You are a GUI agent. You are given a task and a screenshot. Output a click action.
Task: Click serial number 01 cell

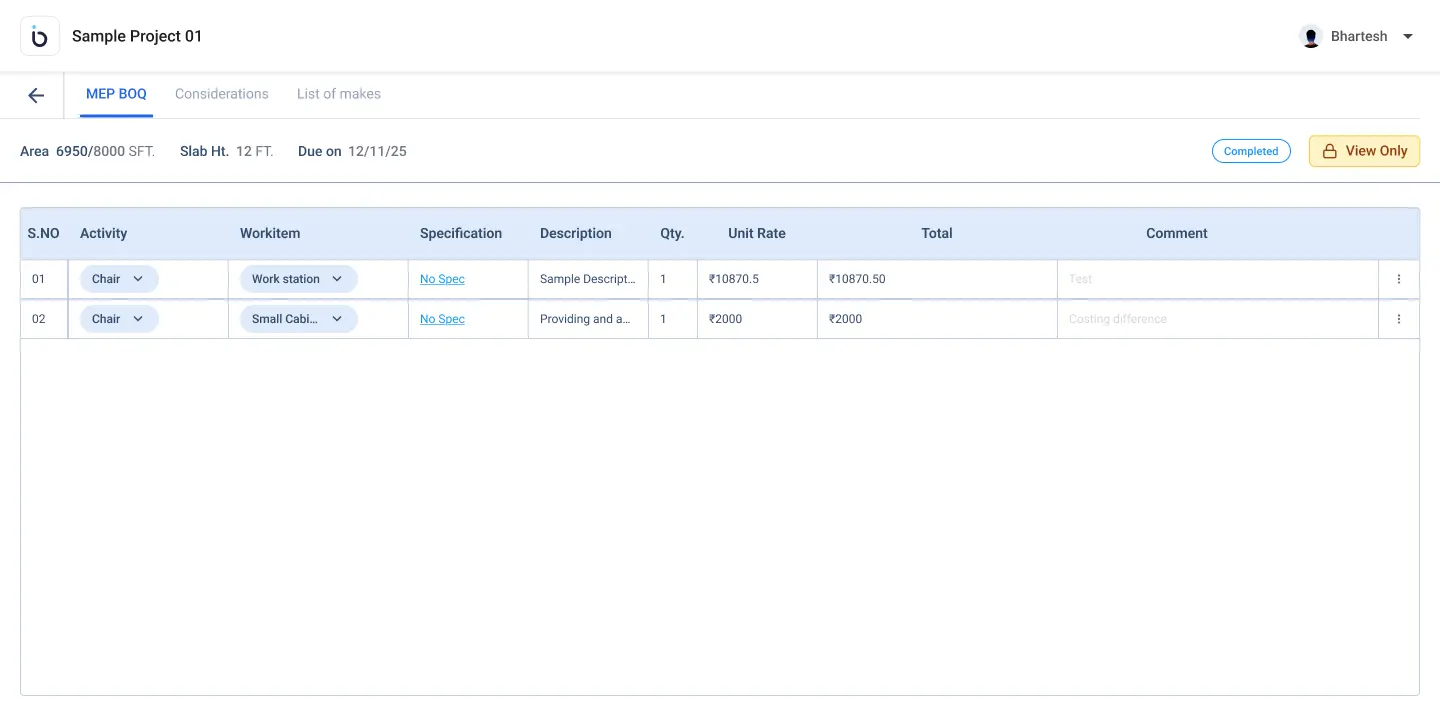click(x=44, y=279)
